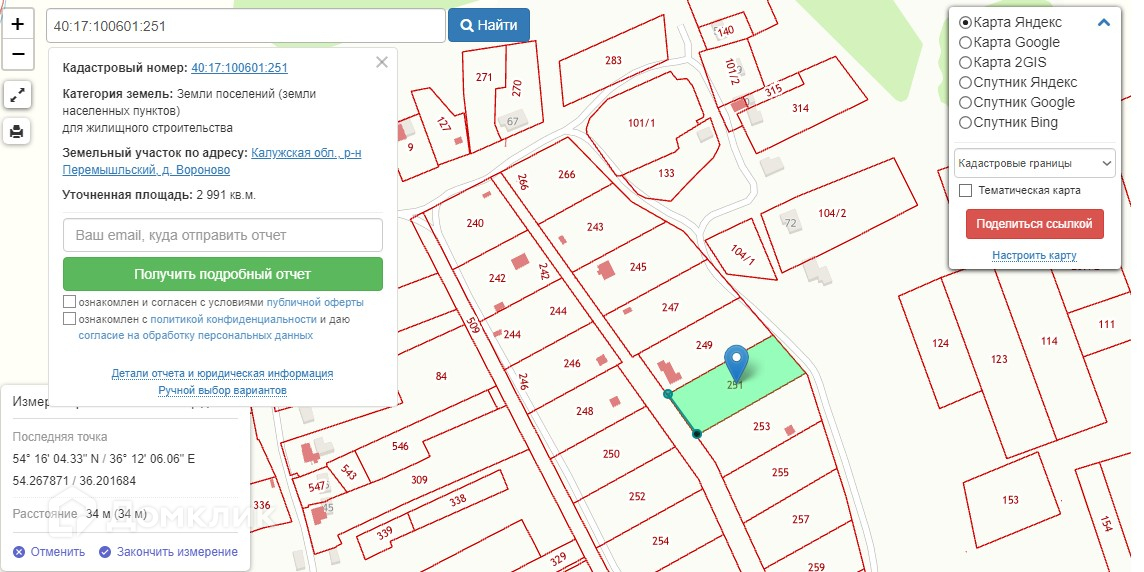
Task: Enable the Тематическая карта checkbox
Action: coord(965,190)
